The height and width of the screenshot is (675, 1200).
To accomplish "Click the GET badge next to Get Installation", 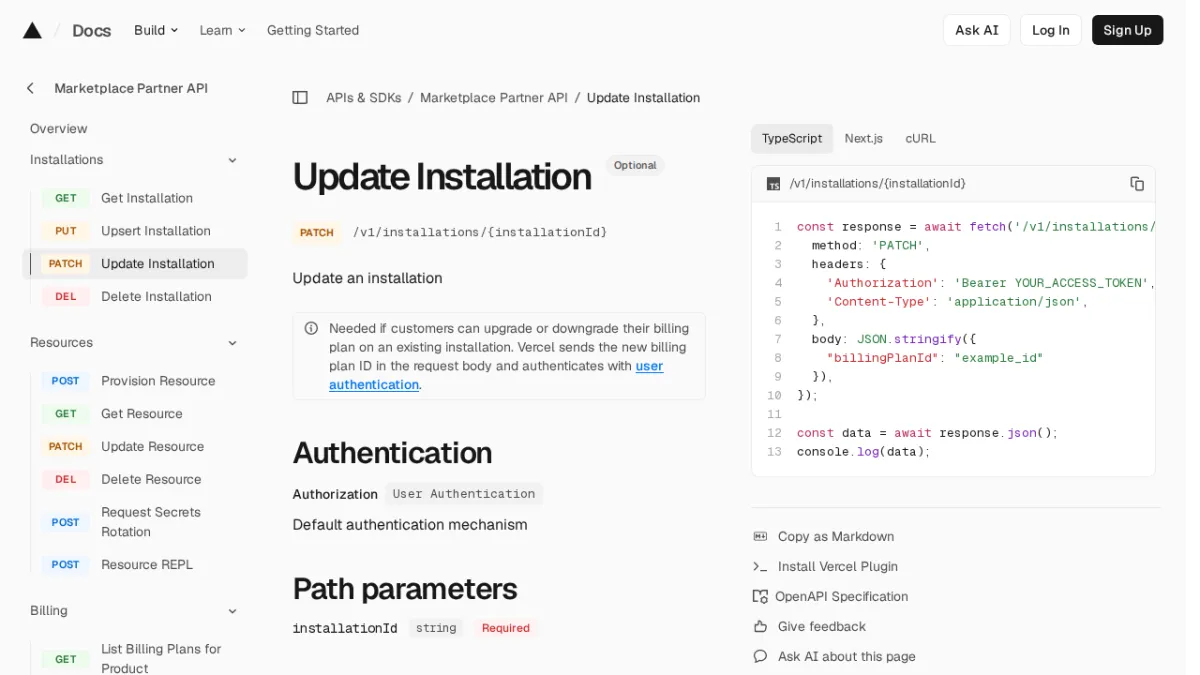I will (x=66, y=198).
